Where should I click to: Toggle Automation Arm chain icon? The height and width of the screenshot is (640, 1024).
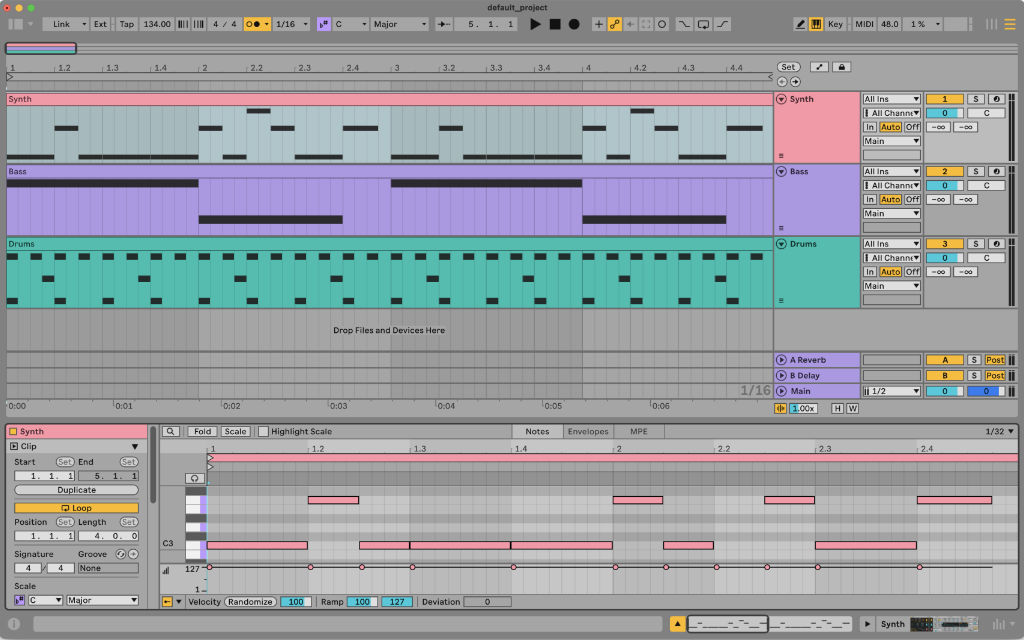(x=615, y=24)
